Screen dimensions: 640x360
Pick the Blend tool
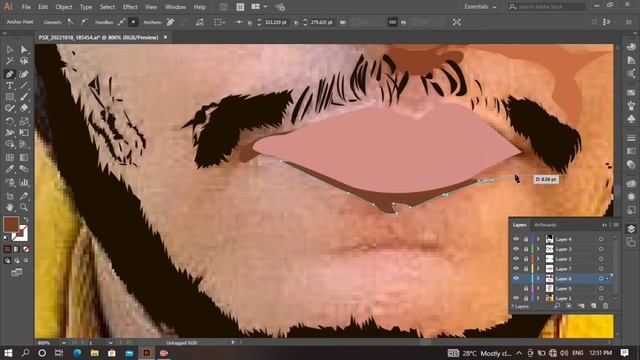click(x=24, y=169)
